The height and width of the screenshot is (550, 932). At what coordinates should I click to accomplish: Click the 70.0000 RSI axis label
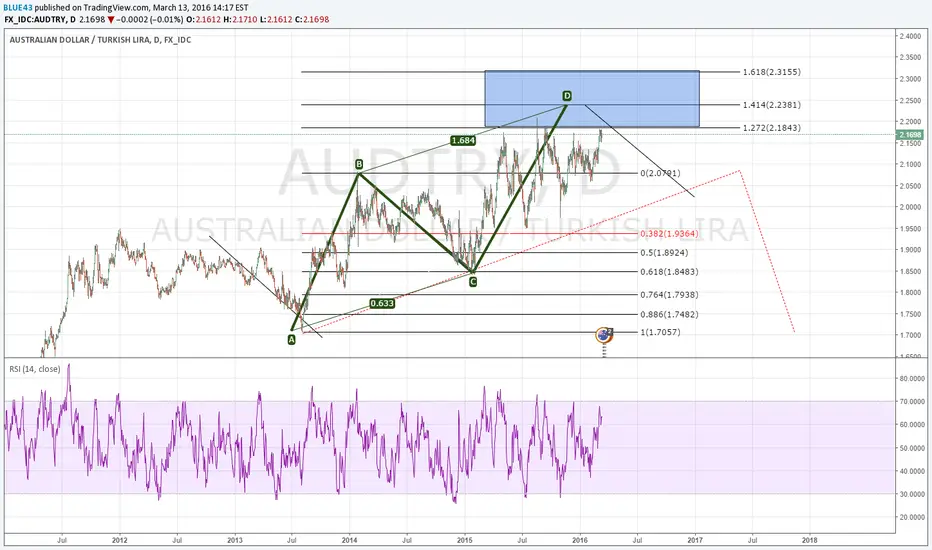click(x=912, y=401)
